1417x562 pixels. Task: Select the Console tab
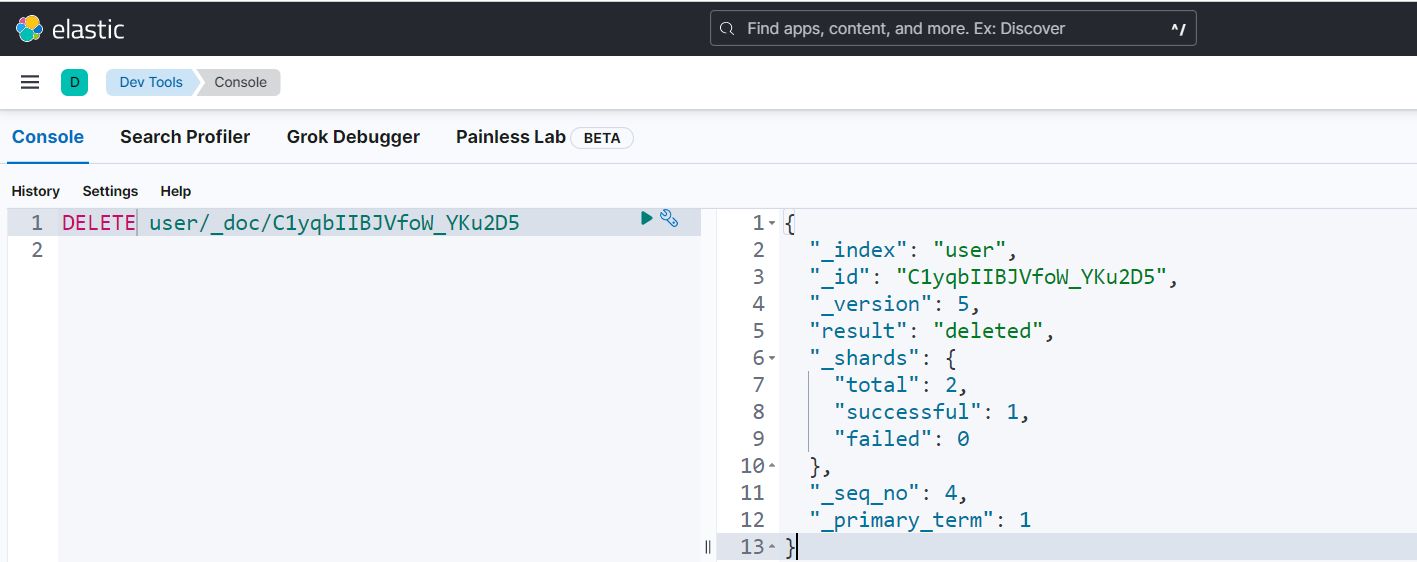(48, 137)
